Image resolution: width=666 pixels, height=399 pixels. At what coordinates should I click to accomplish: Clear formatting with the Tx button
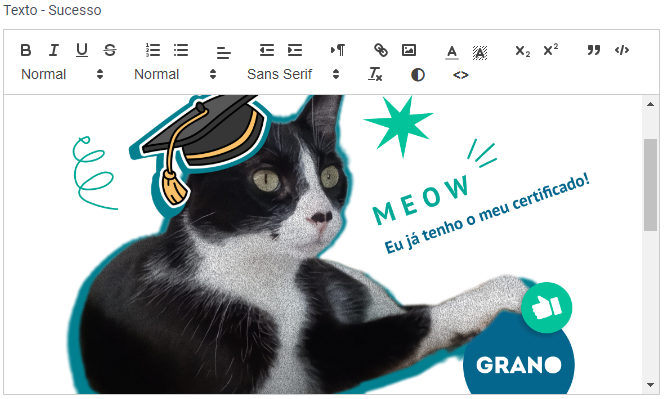coord(375,74)
